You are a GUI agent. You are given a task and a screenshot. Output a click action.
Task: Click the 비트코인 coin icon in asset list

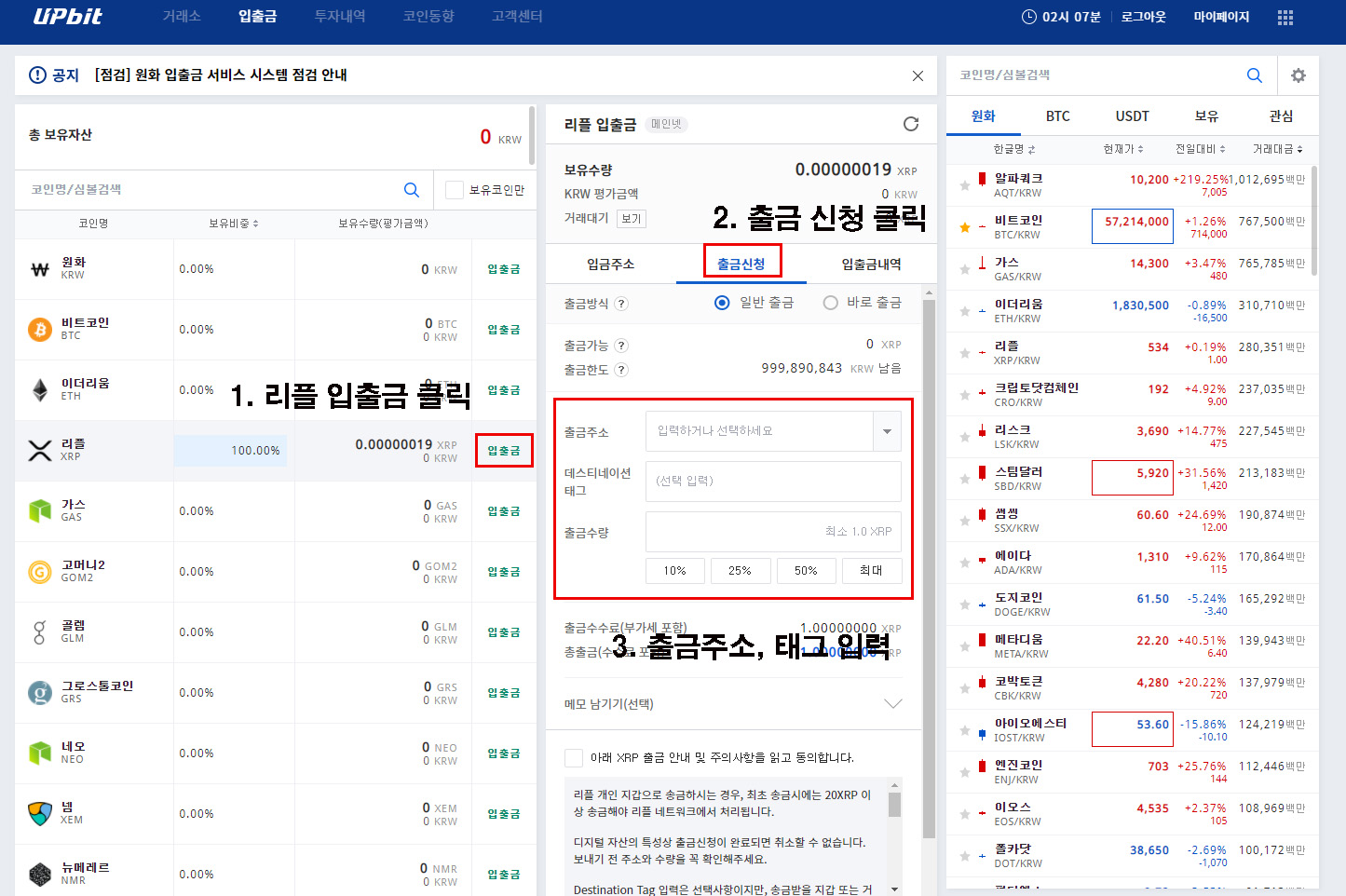(x=40, y=330)
